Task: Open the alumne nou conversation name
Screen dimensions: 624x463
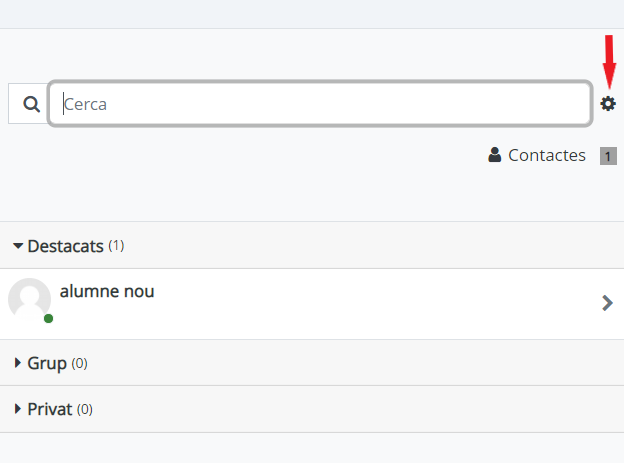Action: coord(107,291)
